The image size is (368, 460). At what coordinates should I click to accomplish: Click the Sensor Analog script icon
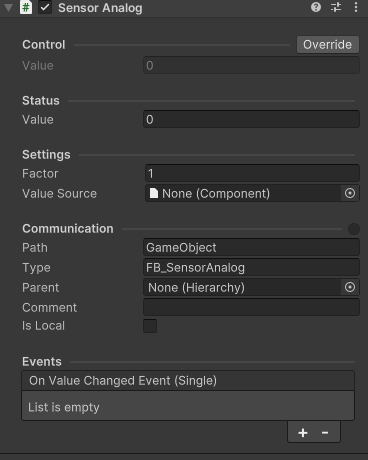click(26, 7)
